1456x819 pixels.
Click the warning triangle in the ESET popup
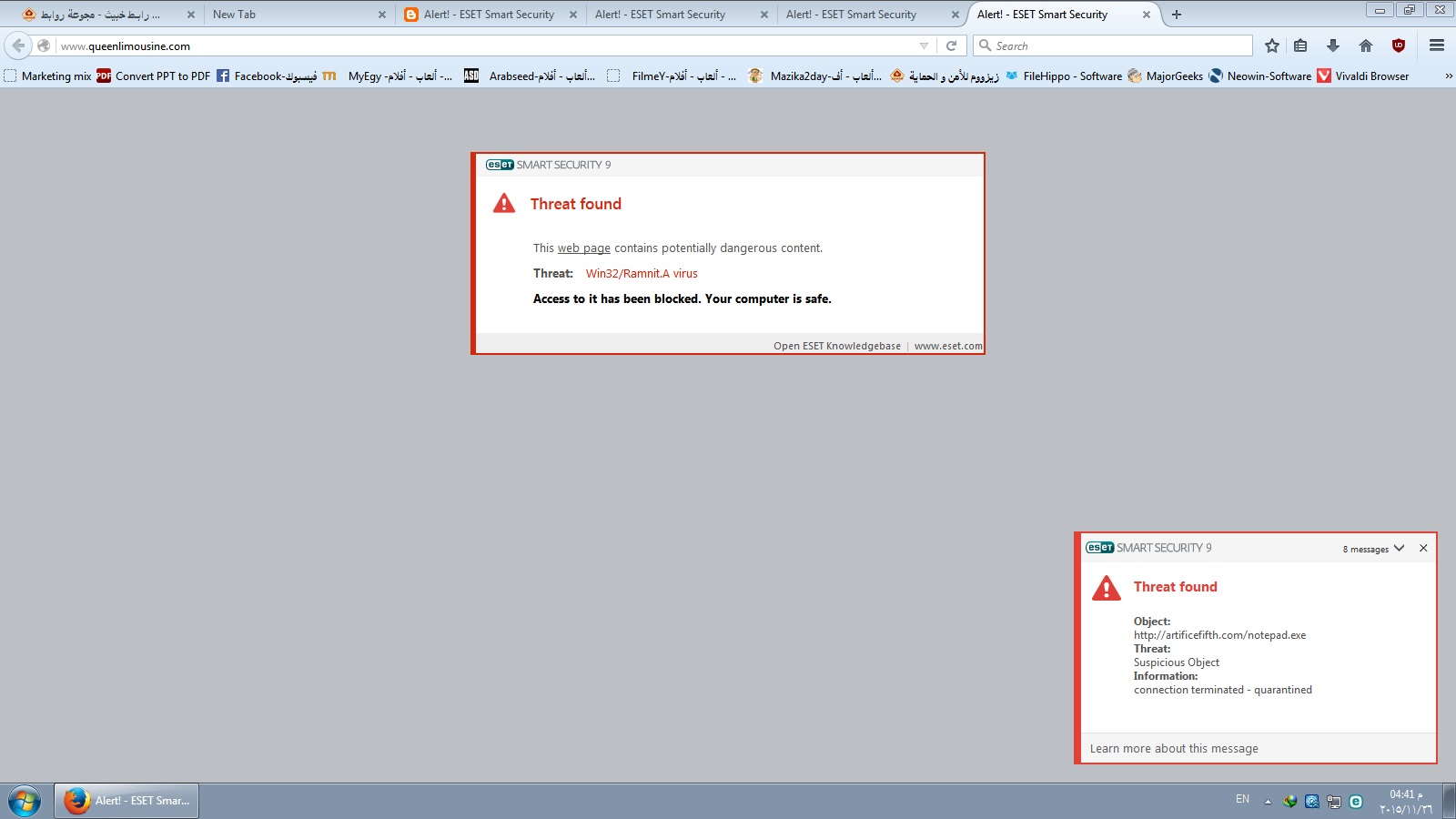[x=1107, y=588]
